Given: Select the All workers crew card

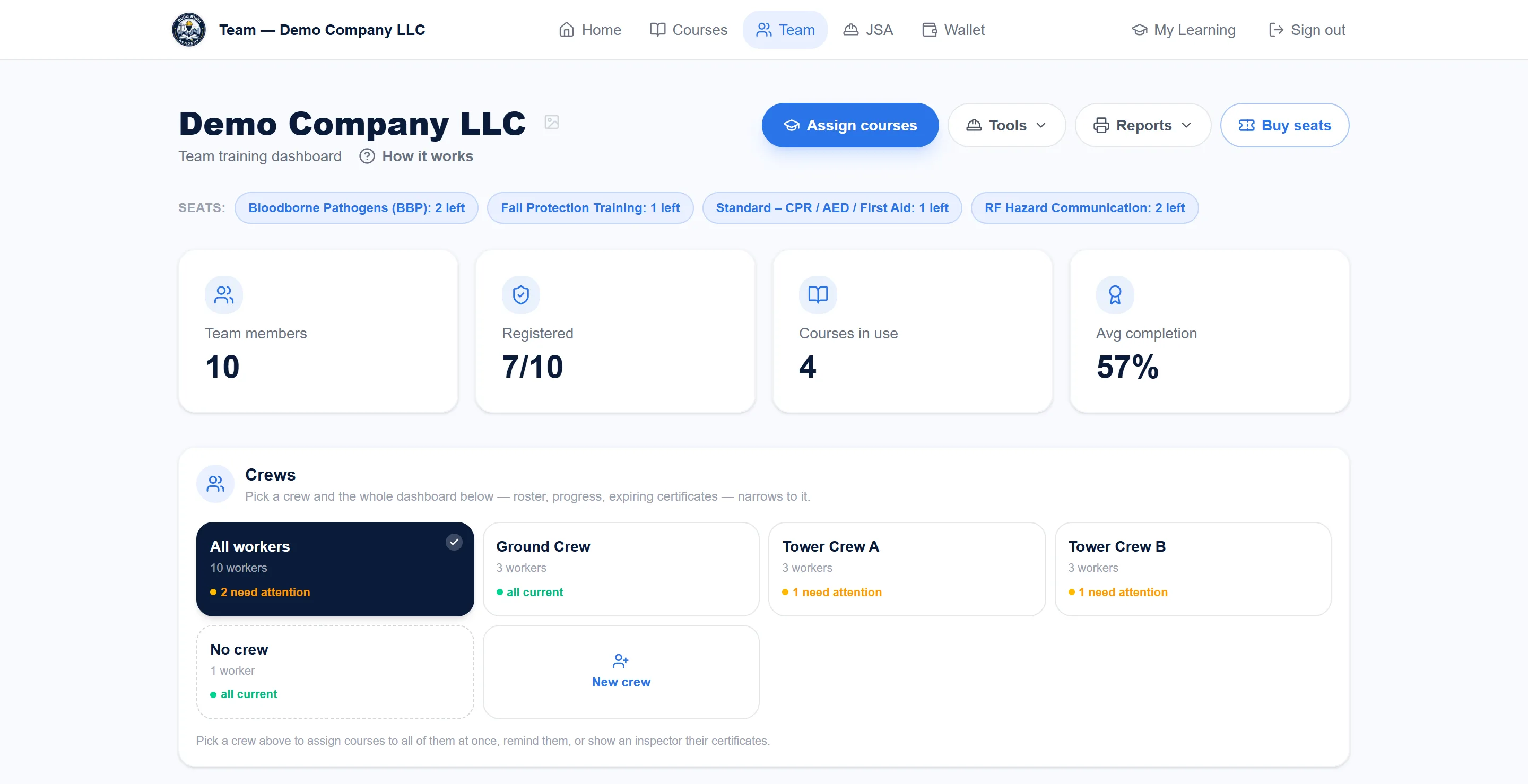Looking at the screenshot, I should [x=335, y=569].
